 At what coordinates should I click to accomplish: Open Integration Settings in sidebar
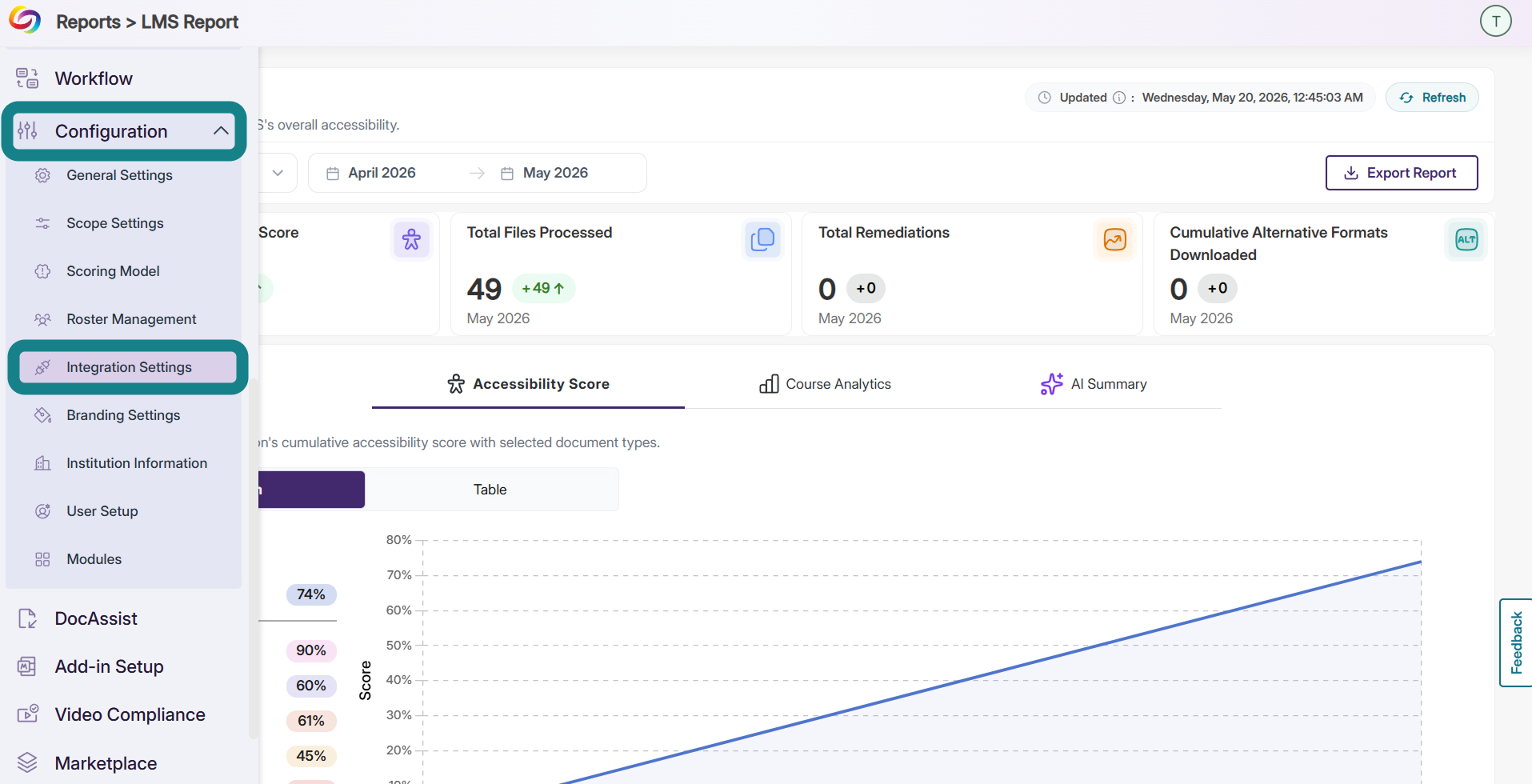(x=128, y=367)
